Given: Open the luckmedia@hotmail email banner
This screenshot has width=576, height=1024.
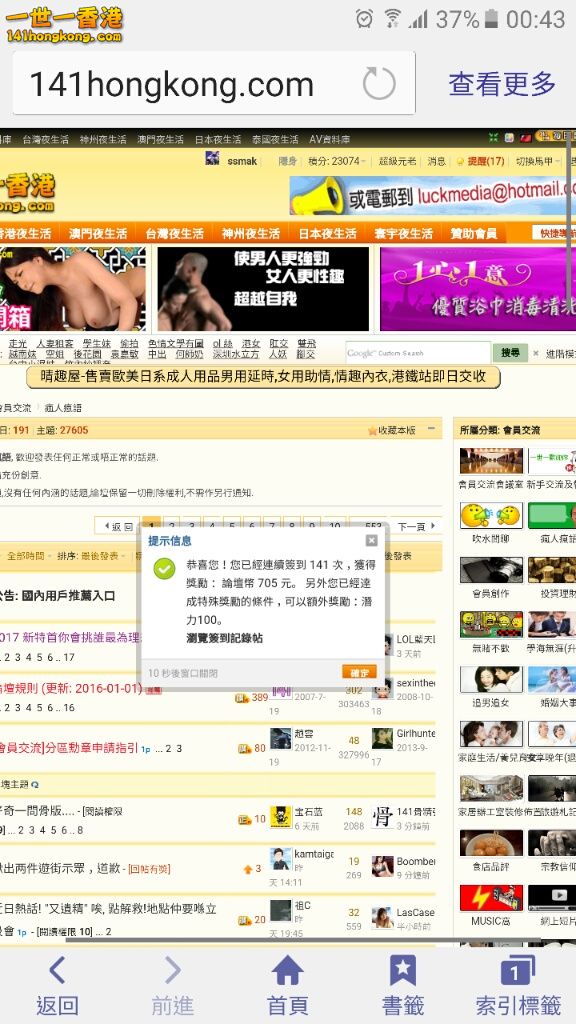Looking at the screenshot, I should pyautogui.click(x=433, y=196).
